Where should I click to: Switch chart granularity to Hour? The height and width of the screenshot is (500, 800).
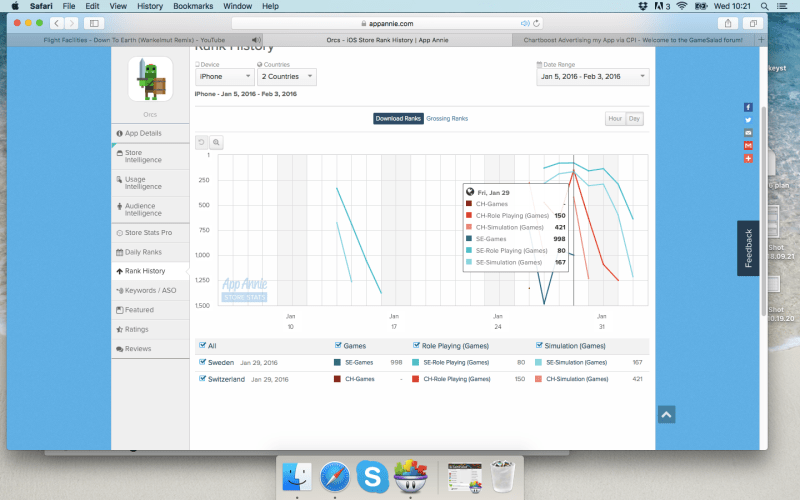point(615,118)
